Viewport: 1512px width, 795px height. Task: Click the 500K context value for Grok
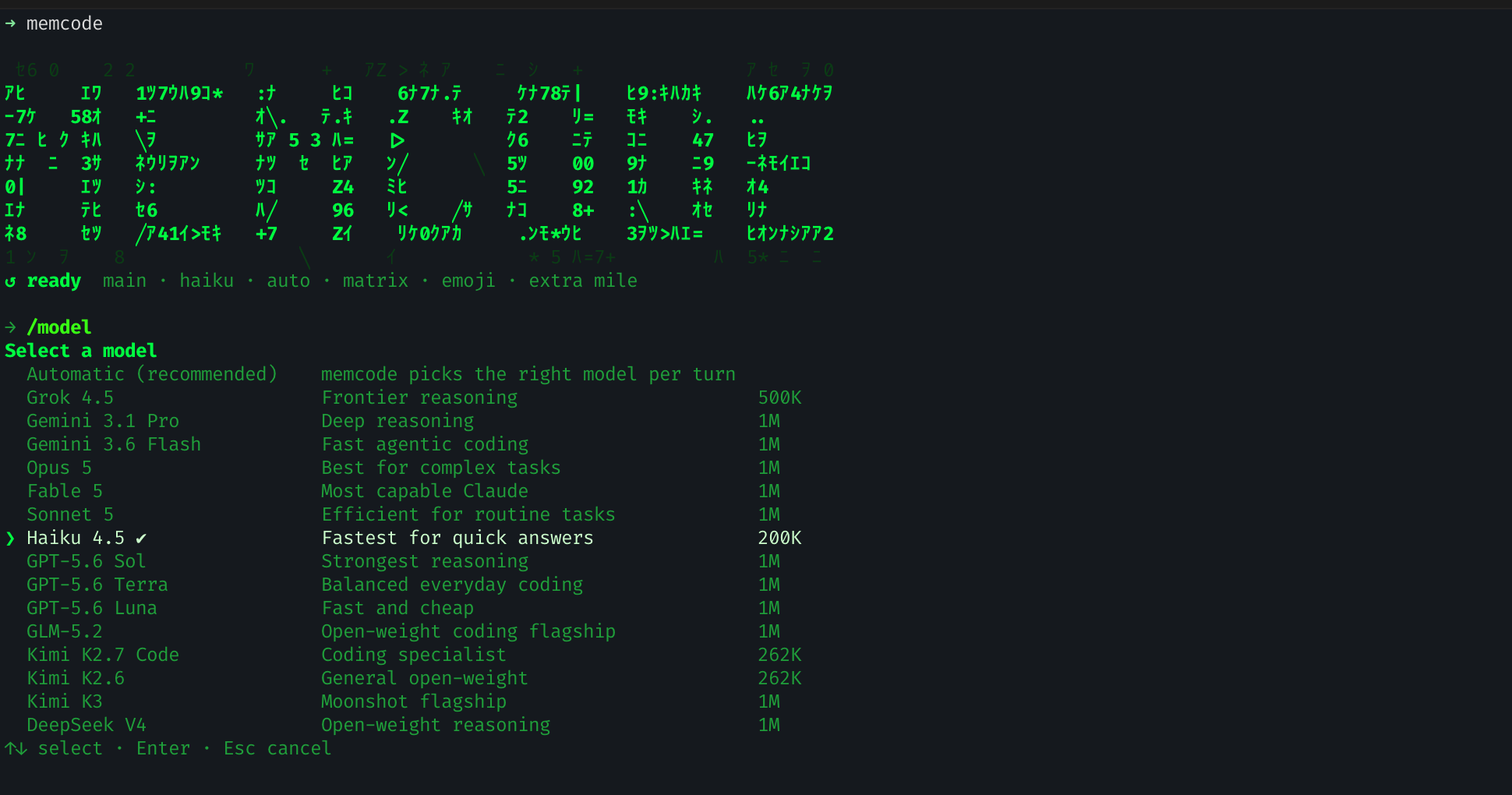[x=779, y=397]
